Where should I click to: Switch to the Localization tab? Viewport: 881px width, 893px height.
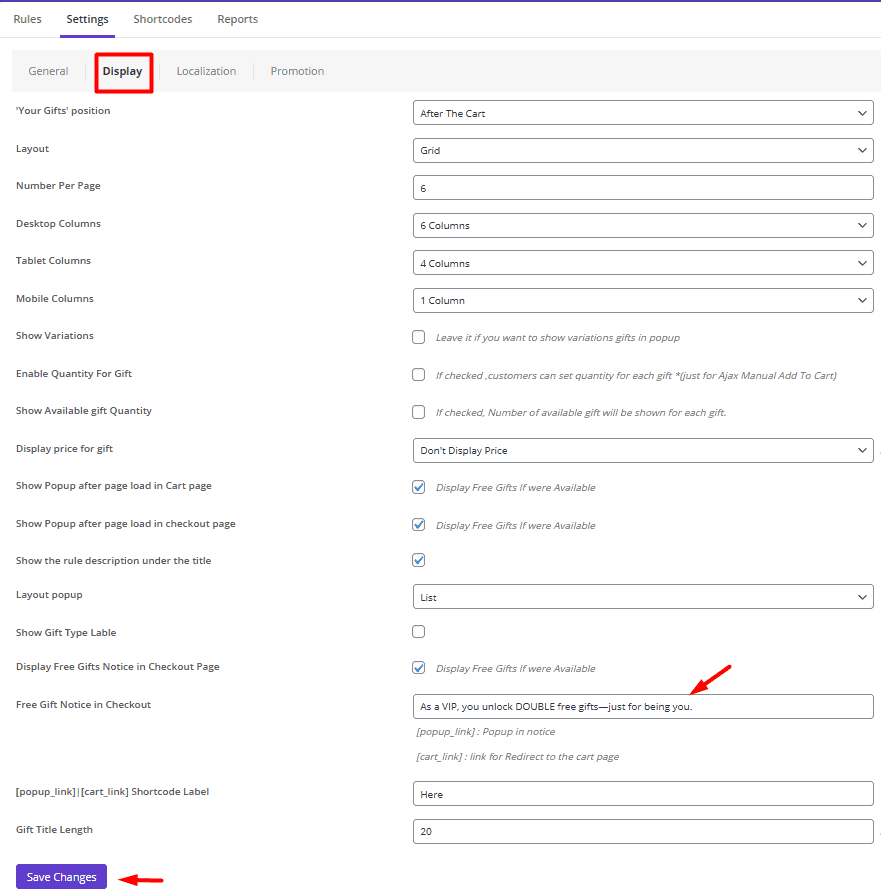[x=206, y=70]
